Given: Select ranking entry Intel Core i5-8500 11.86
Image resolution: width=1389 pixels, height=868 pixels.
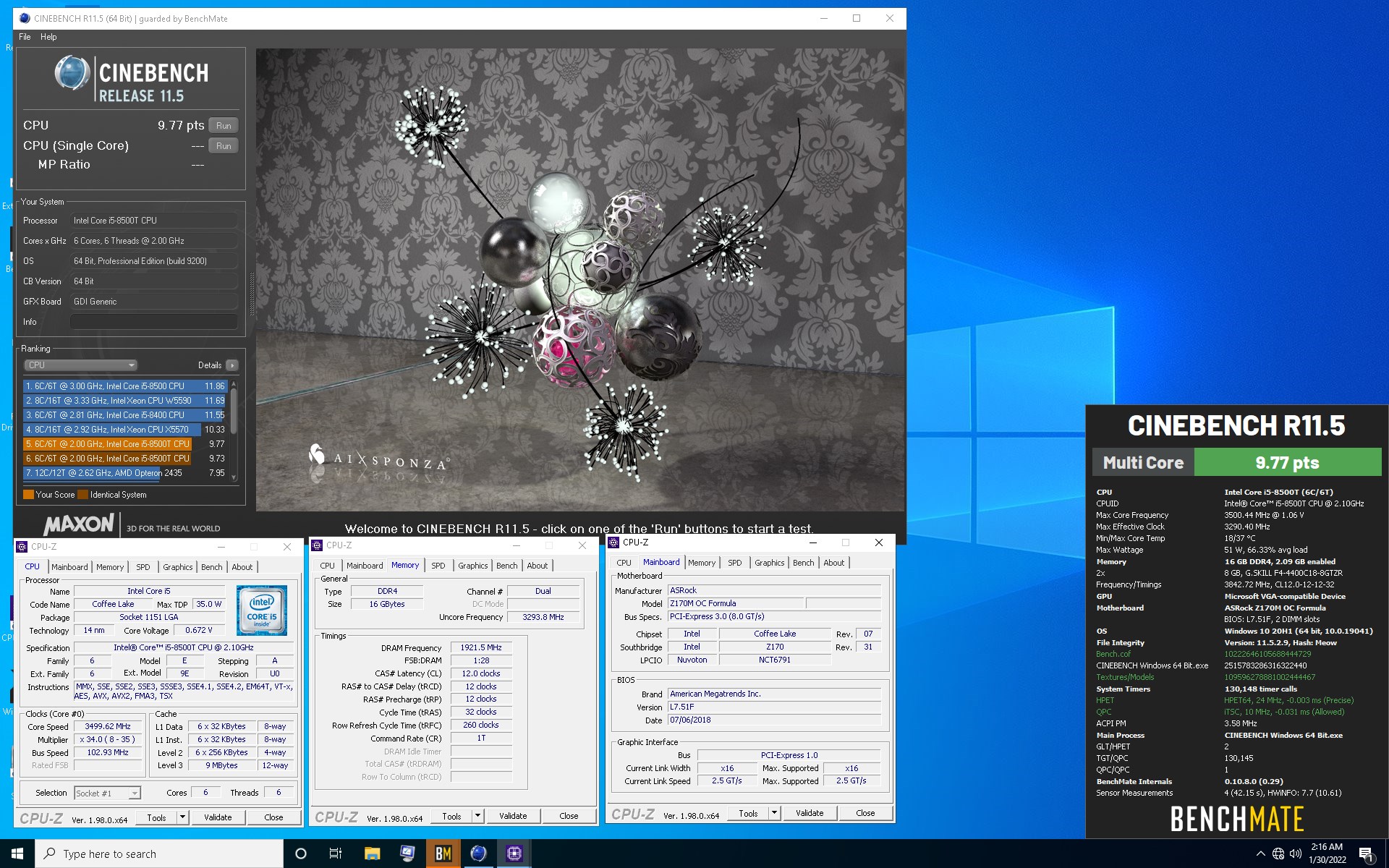Looking at the screenshot, I should (125, 386).
